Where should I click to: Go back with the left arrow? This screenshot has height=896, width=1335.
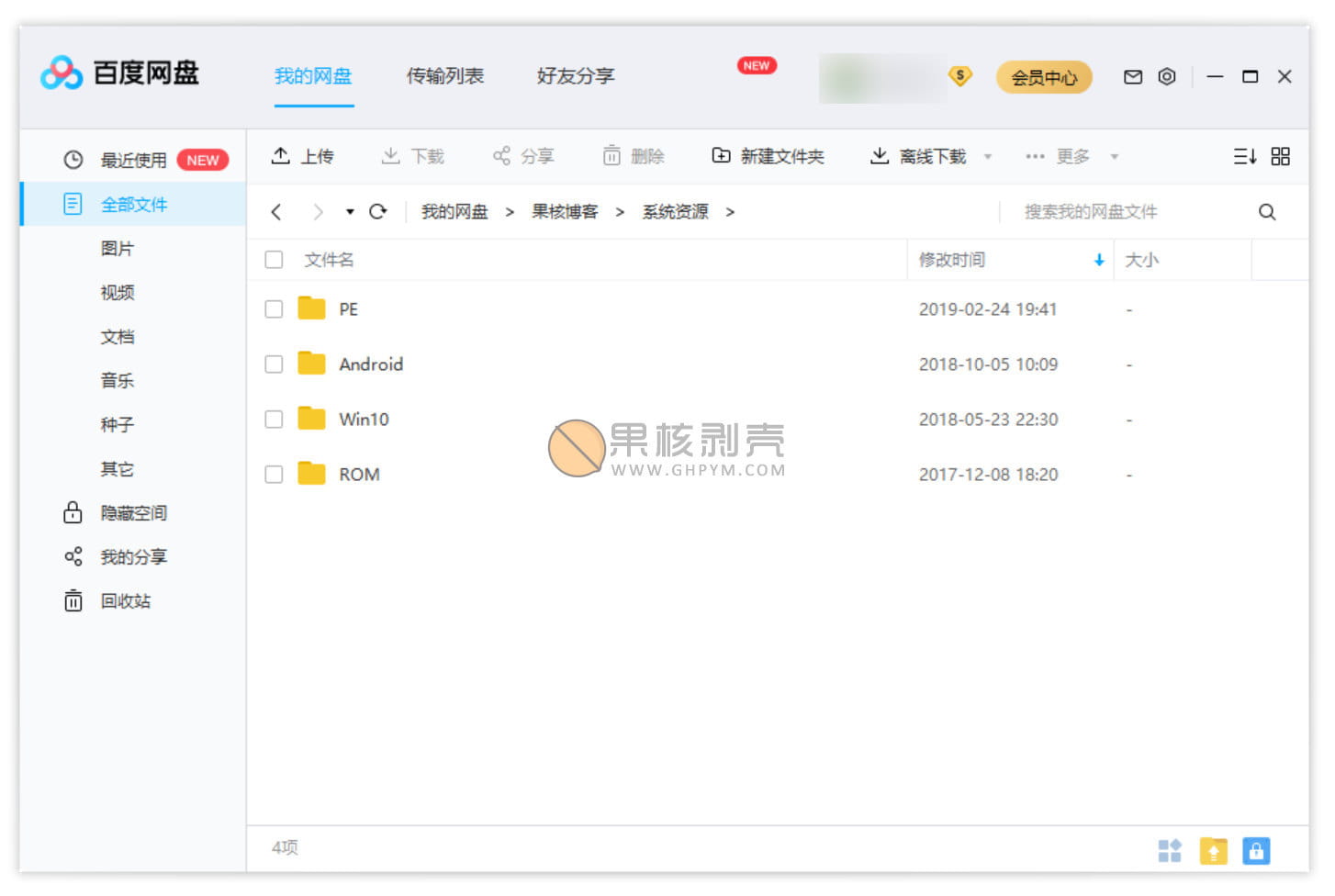pos(276,212)
